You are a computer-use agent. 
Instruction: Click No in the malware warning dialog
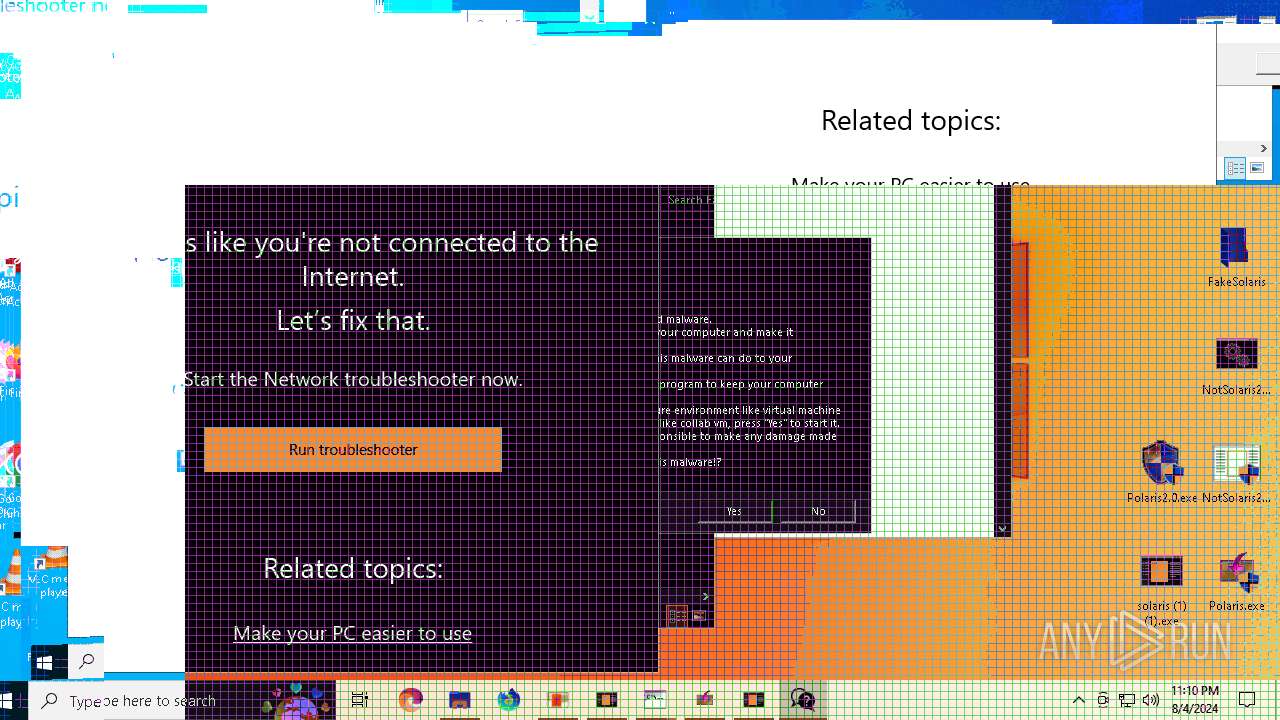tap(818, 511)
